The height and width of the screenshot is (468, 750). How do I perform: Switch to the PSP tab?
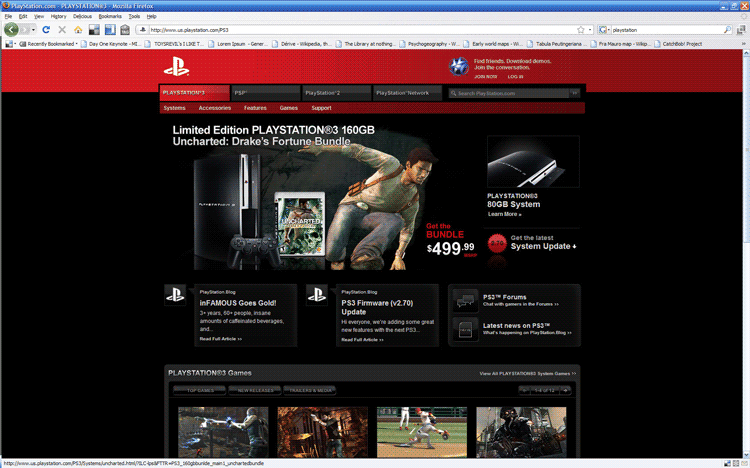(266, 93)
